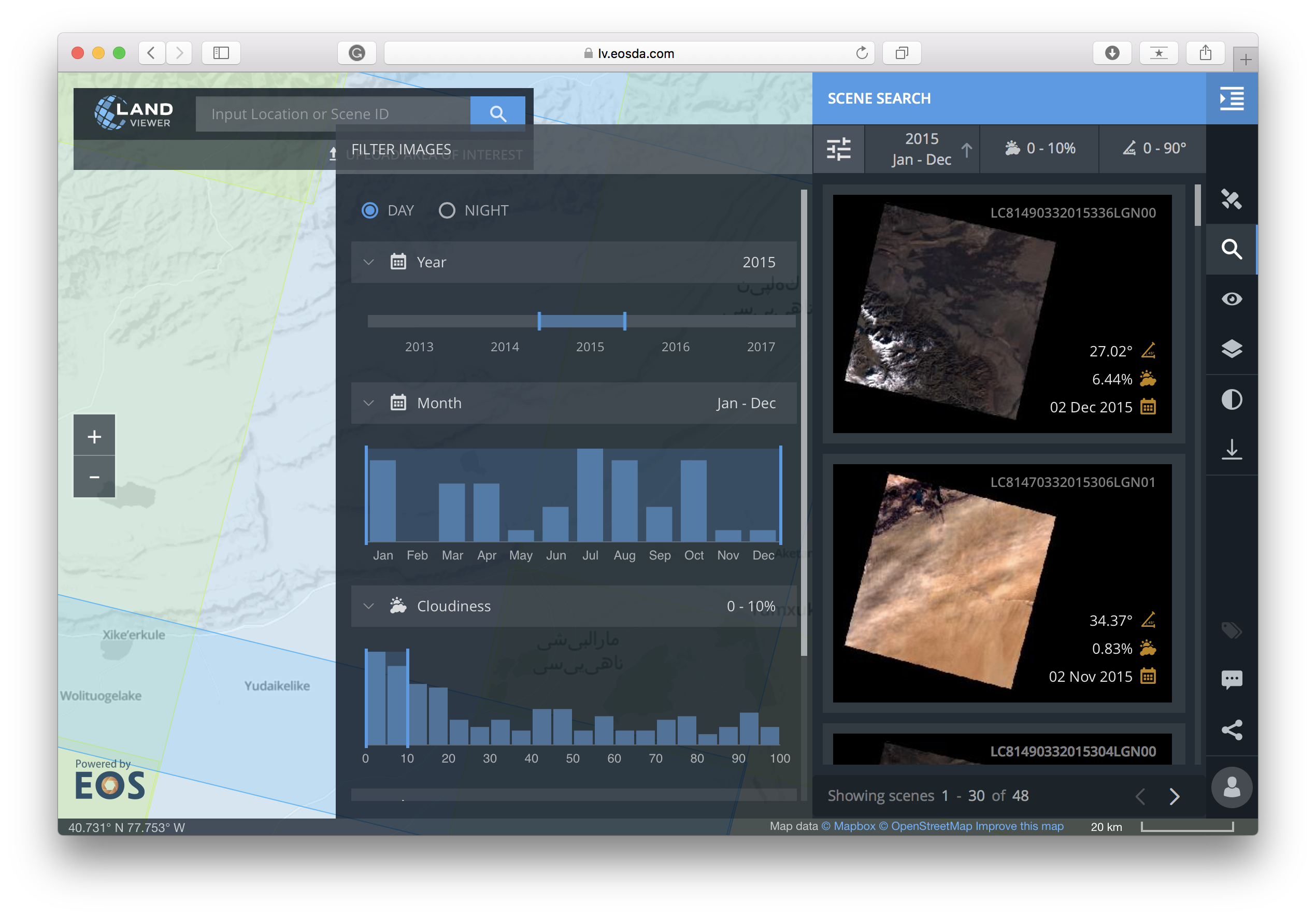Collapse the Year filter section
Viewport: 1316px width, 918px height.
click(368, 262)
